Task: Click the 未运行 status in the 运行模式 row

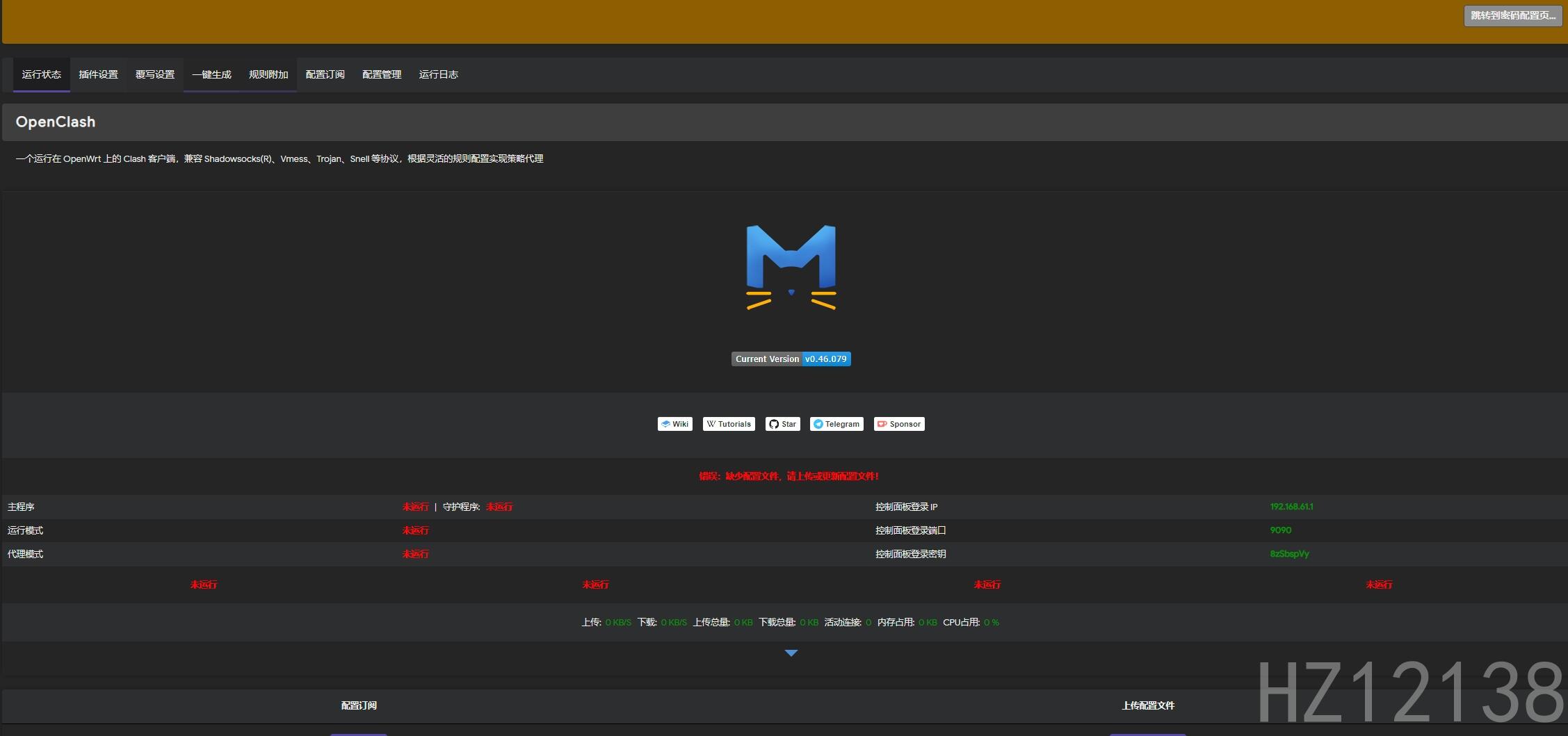Action: (416, 530)
